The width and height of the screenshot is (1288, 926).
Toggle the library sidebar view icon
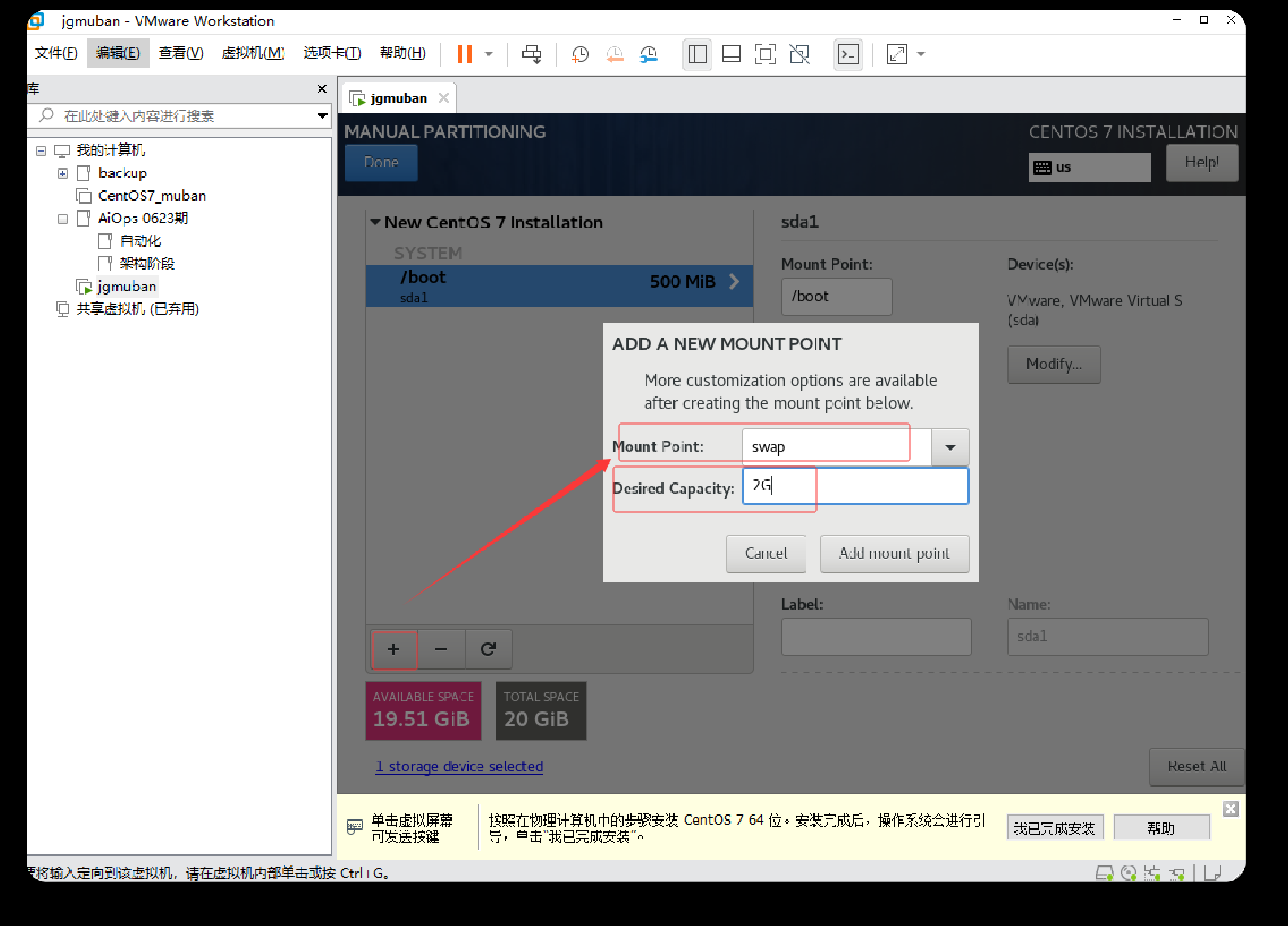[x=697, y=54]
